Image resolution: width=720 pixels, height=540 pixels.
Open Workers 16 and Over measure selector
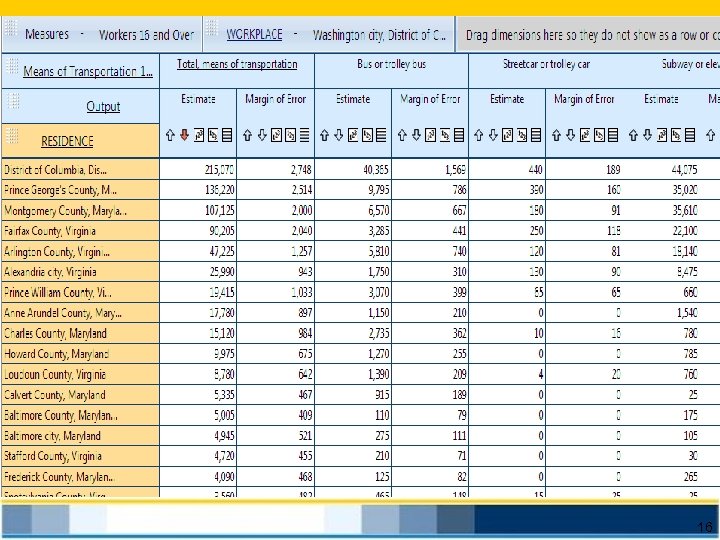146,35
